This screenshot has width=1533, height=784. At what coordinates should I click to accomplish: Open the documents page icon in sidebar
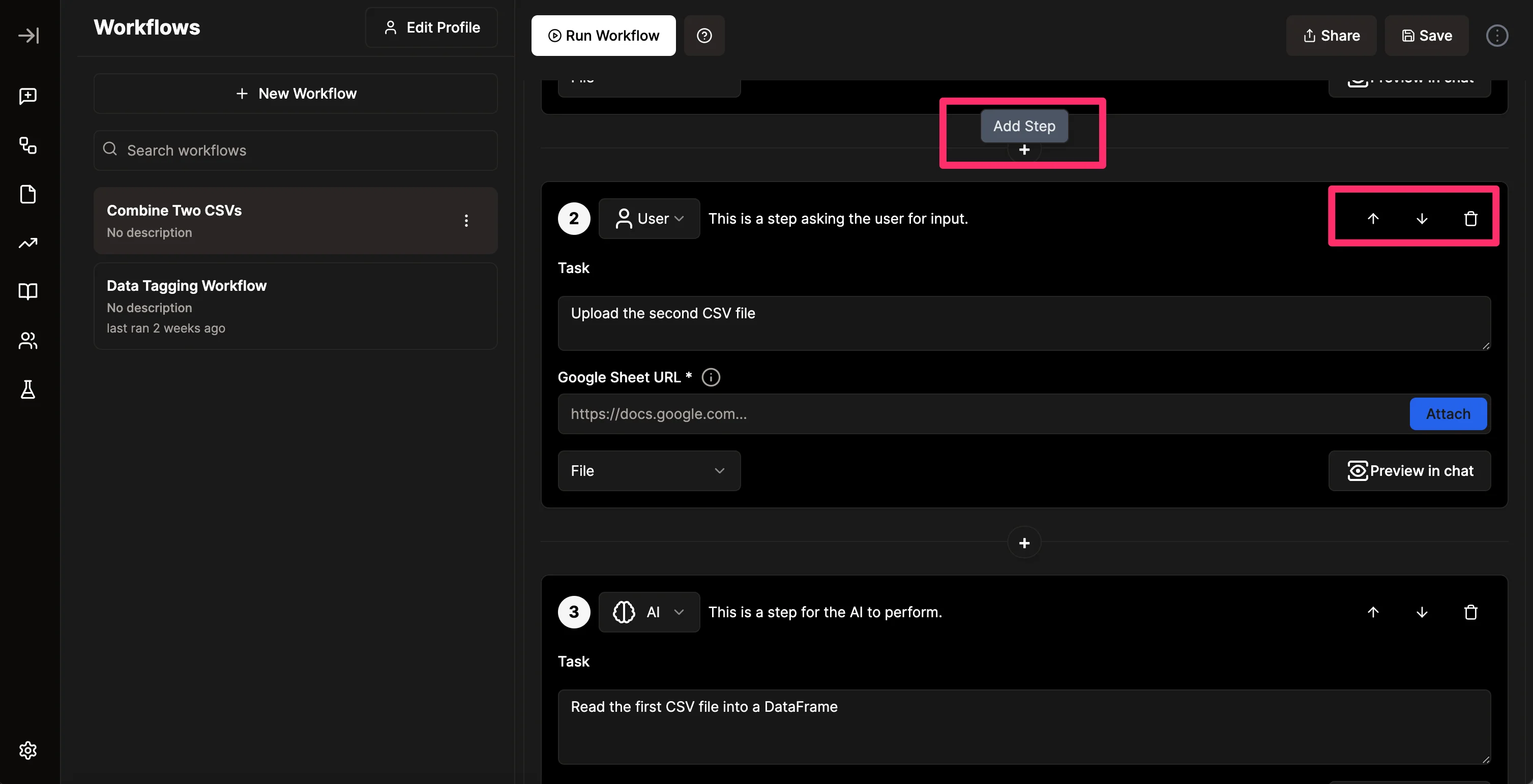click(28, 195)
